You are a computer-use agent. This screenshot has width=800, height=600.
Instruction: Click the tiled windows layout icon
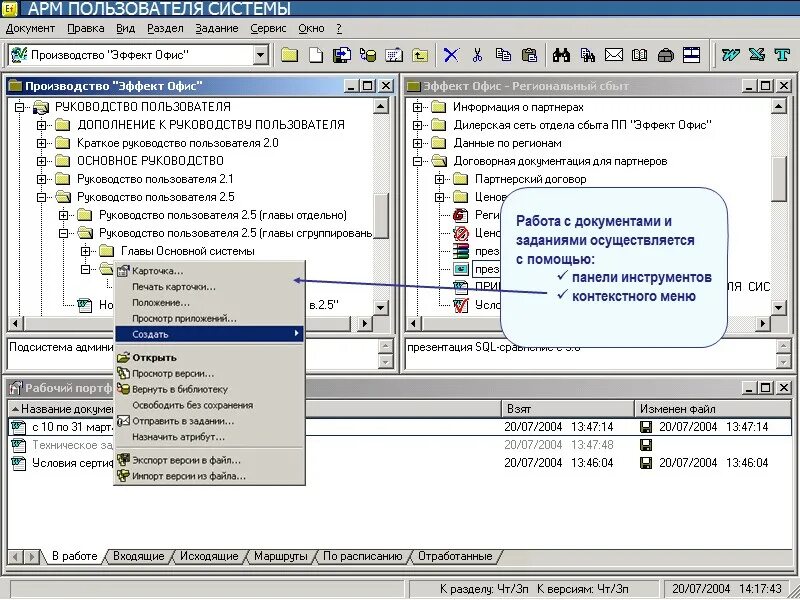tap(692, 55)
